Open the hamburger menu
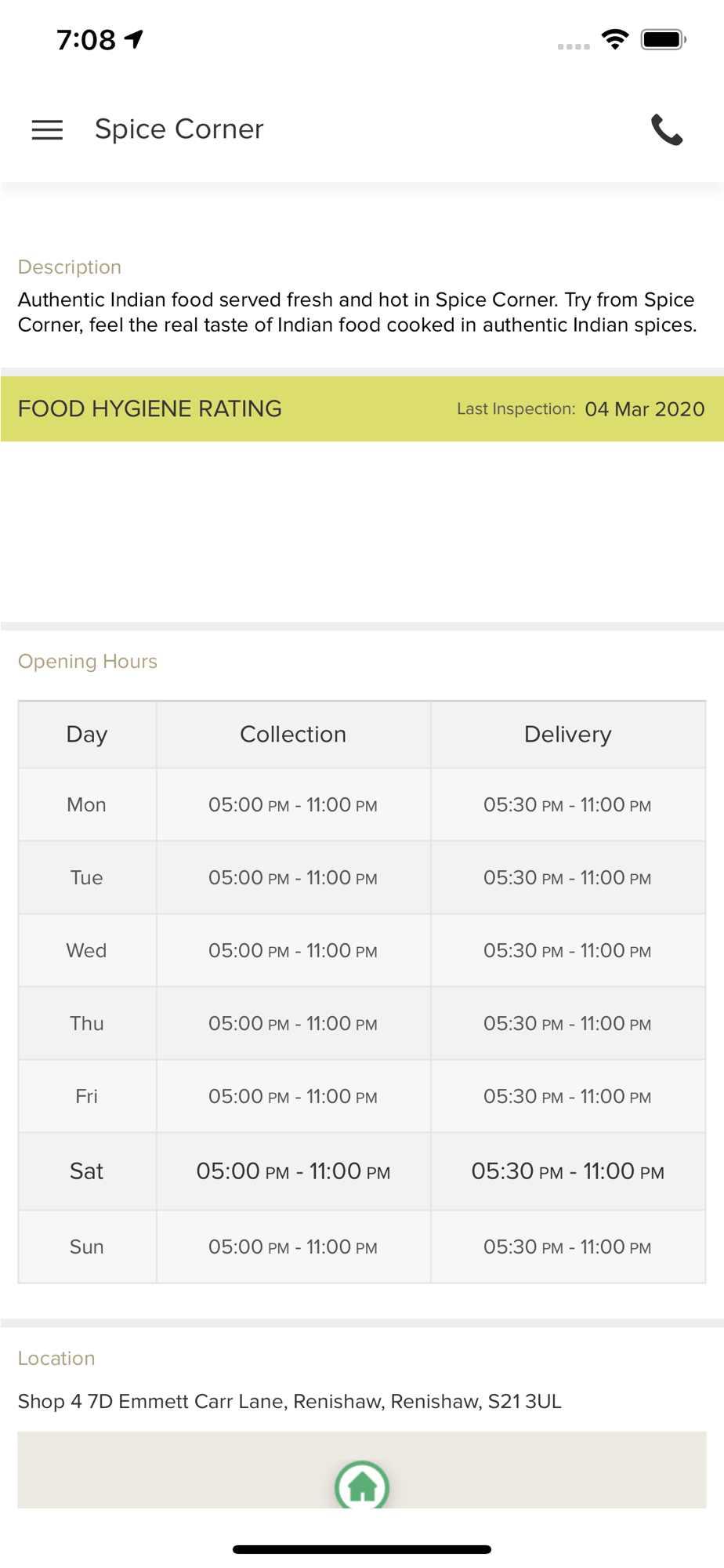 47,129
